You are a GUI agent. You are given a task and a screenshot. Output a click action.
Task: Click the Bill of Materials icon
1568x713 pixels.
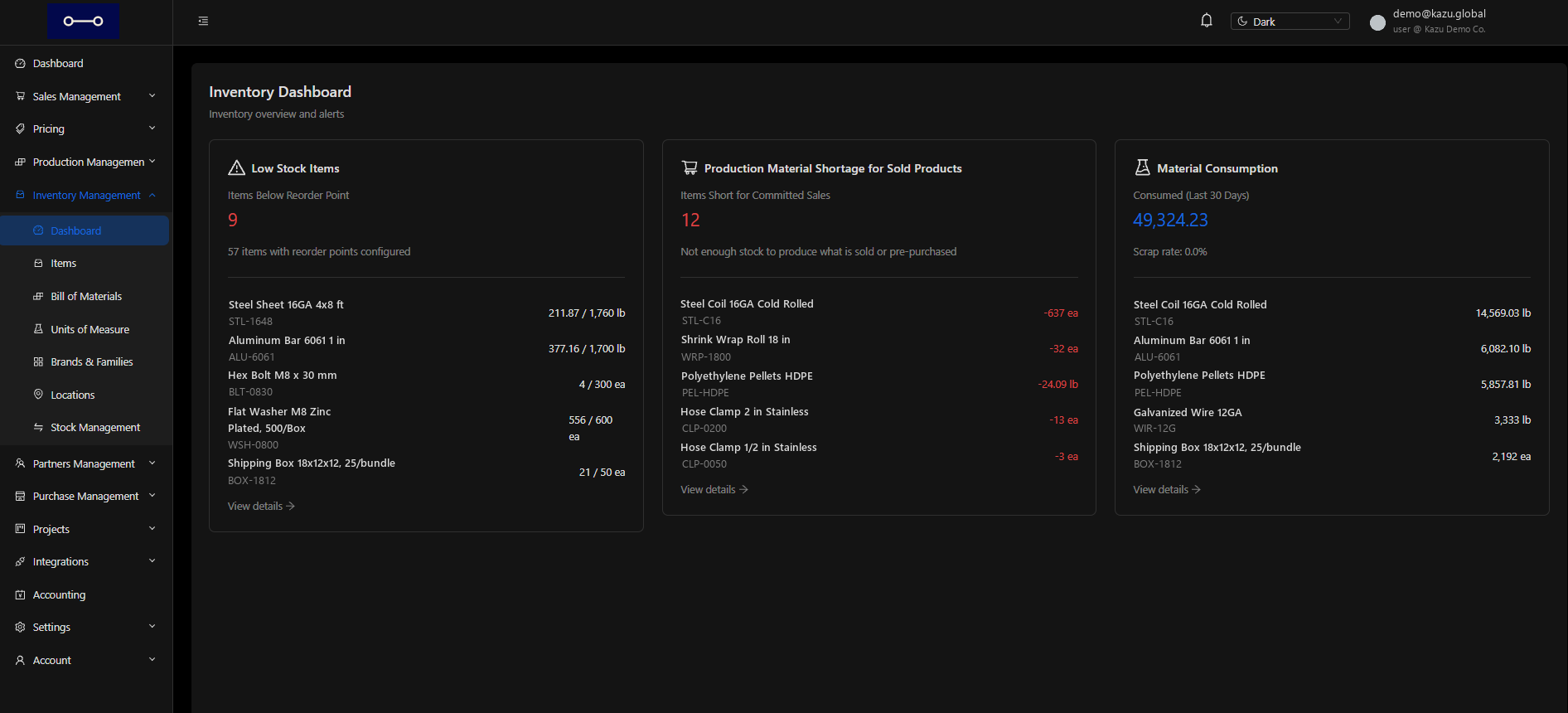click(x=38, y=296)
